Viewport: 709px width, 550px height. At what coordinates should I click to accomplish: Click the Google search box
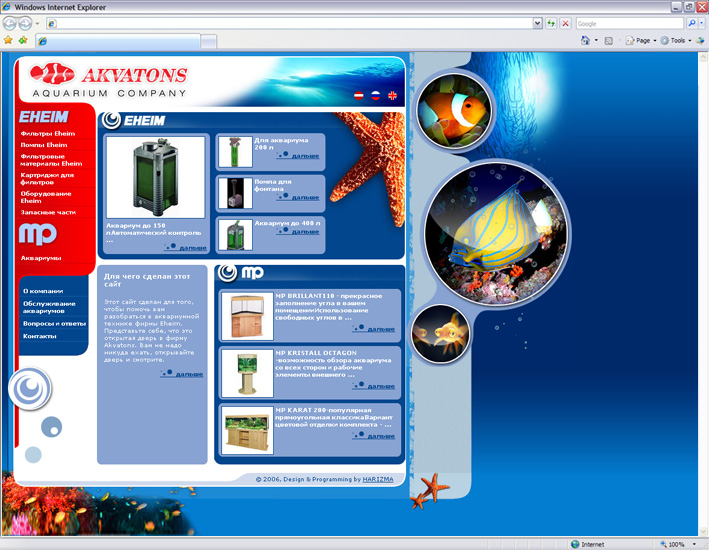click(629, 24)
